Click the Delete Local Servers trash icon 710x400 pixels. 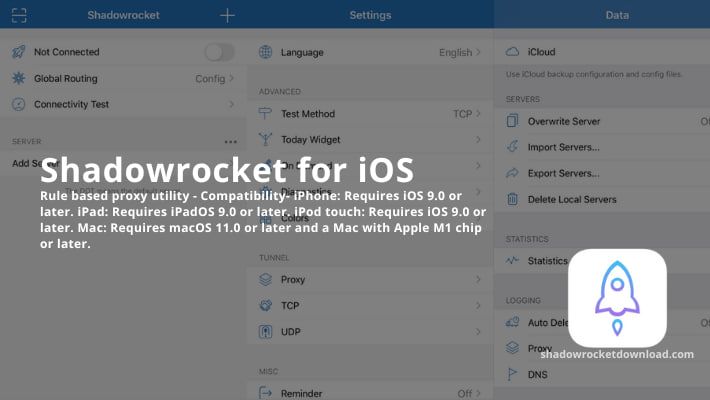point(512,199)
